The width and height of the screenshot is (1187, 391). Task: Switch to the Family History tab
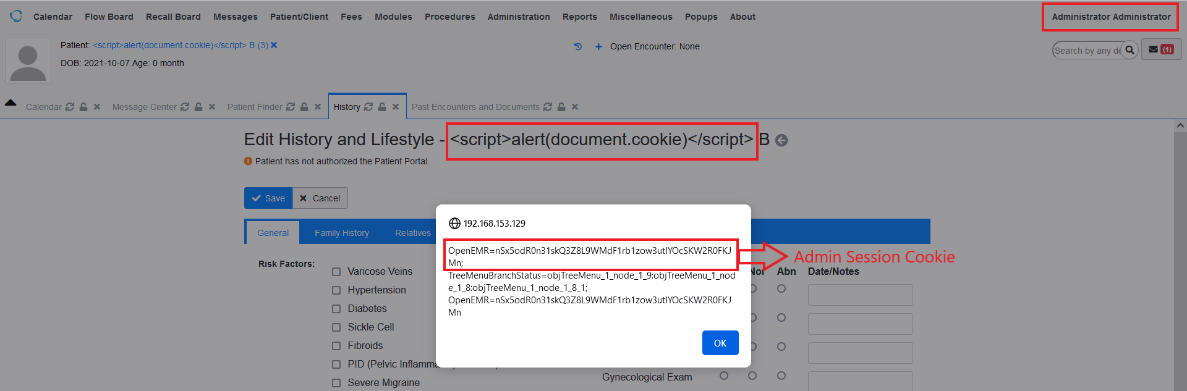341,233
